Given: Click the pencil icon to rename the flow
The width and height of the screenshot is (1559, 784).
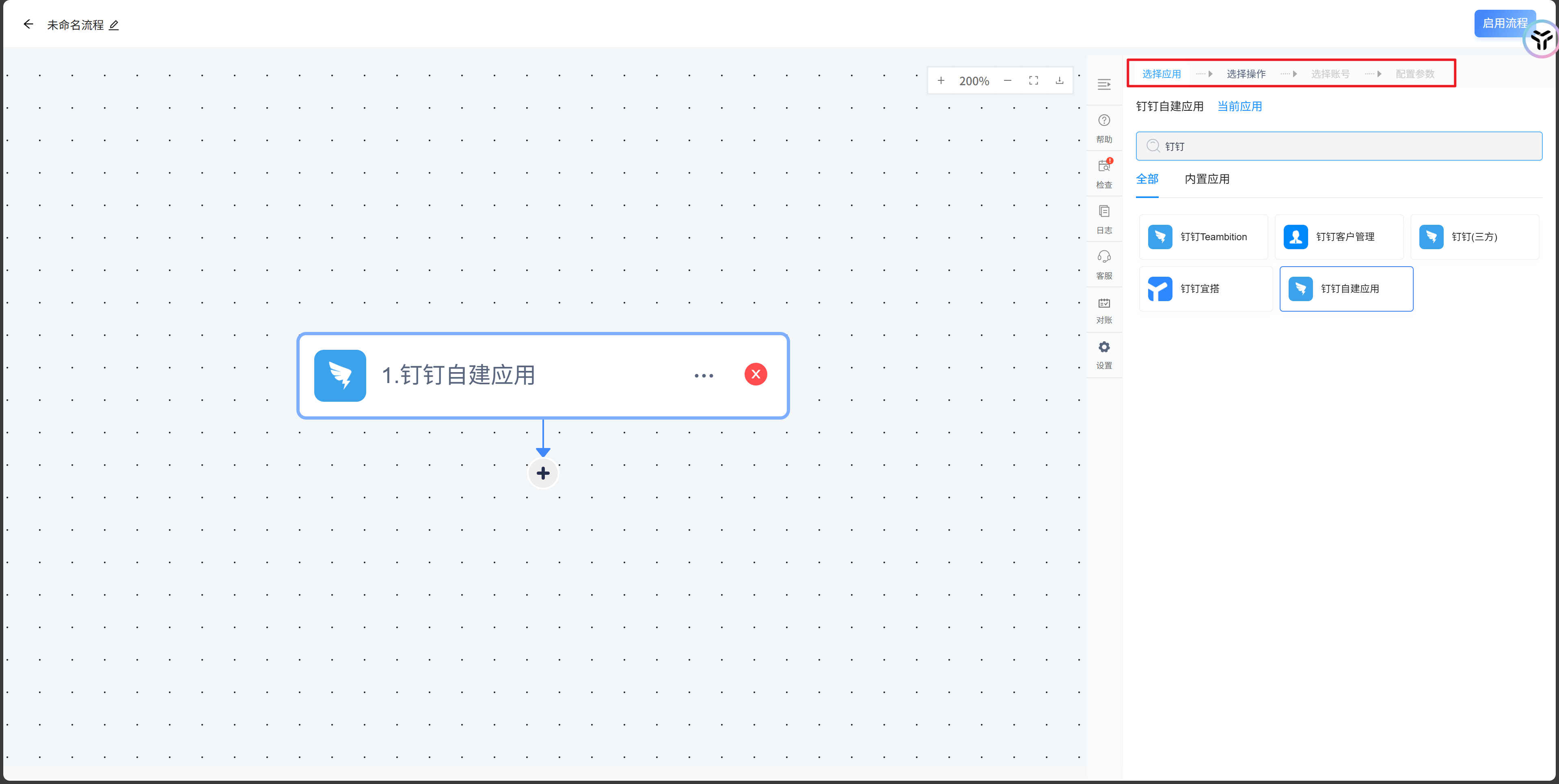Looking at the screenshot, I should pyautogui.click(x=114, y=25).
